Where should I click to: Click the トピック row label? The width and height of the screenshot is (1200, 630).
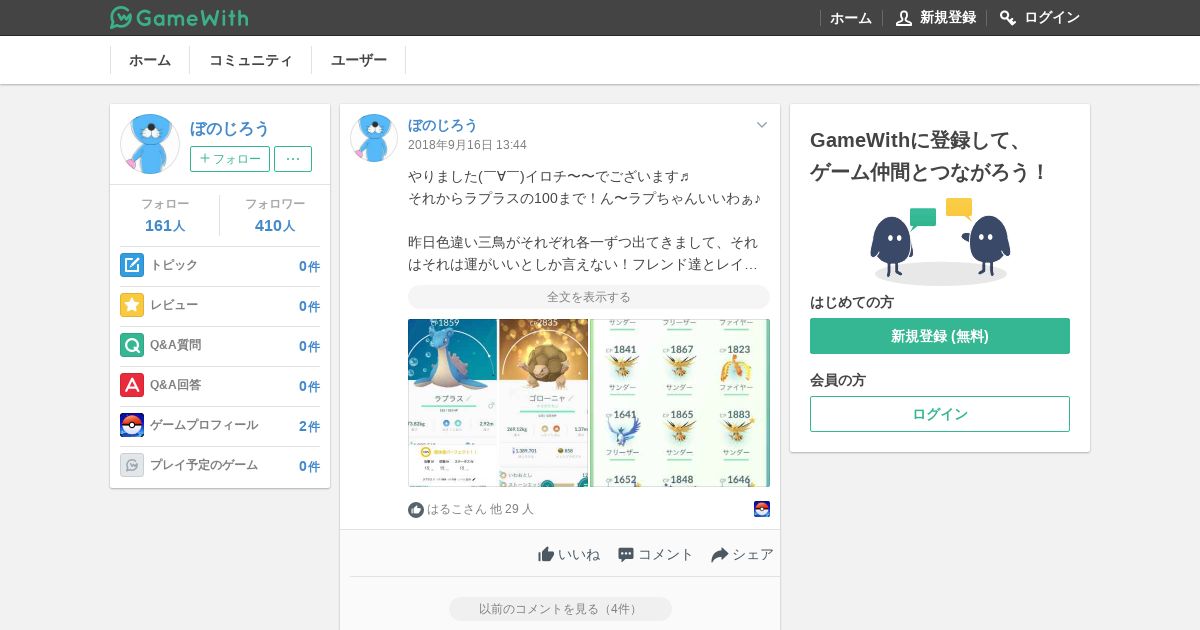tap(174, 265)
